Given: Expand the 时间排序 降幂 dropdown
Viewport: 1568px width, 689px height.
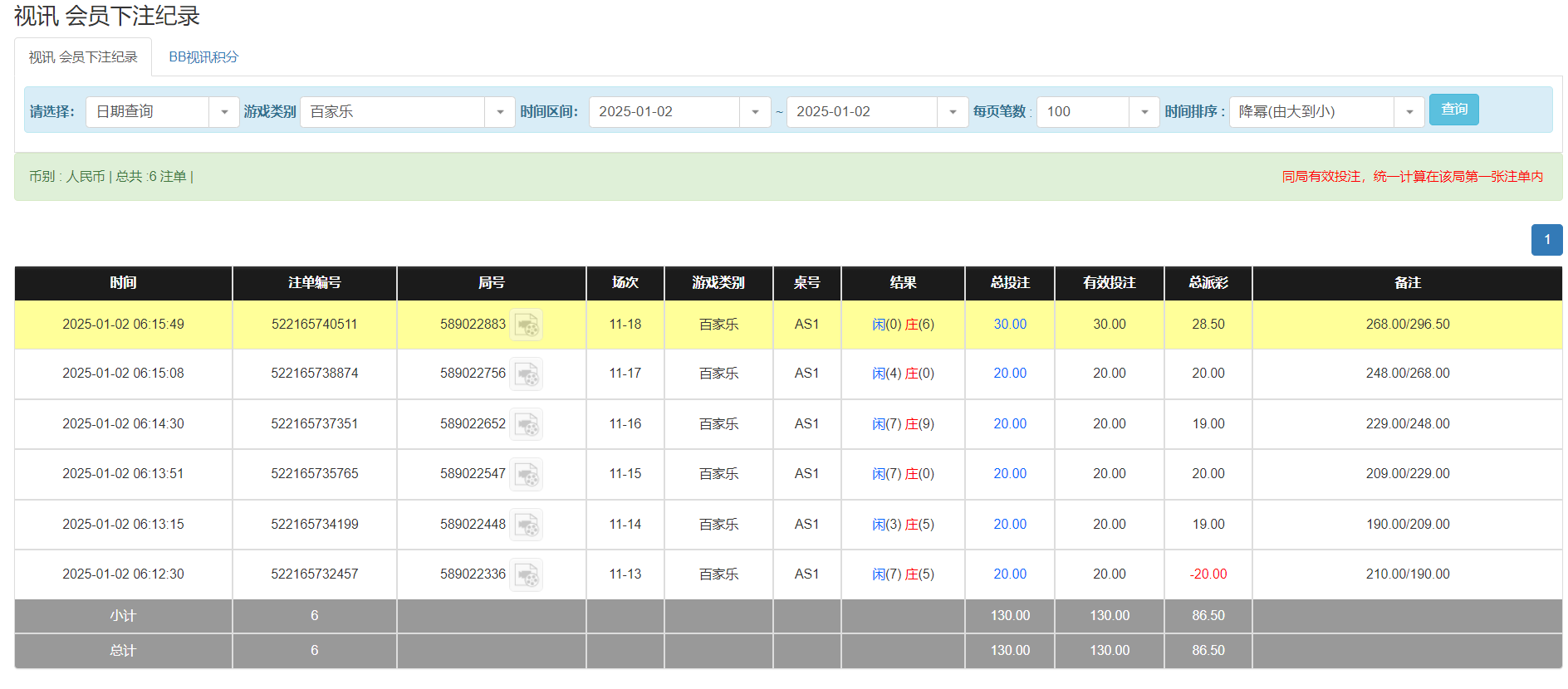Looking at the screenshot, I should tap(1409, 112).
